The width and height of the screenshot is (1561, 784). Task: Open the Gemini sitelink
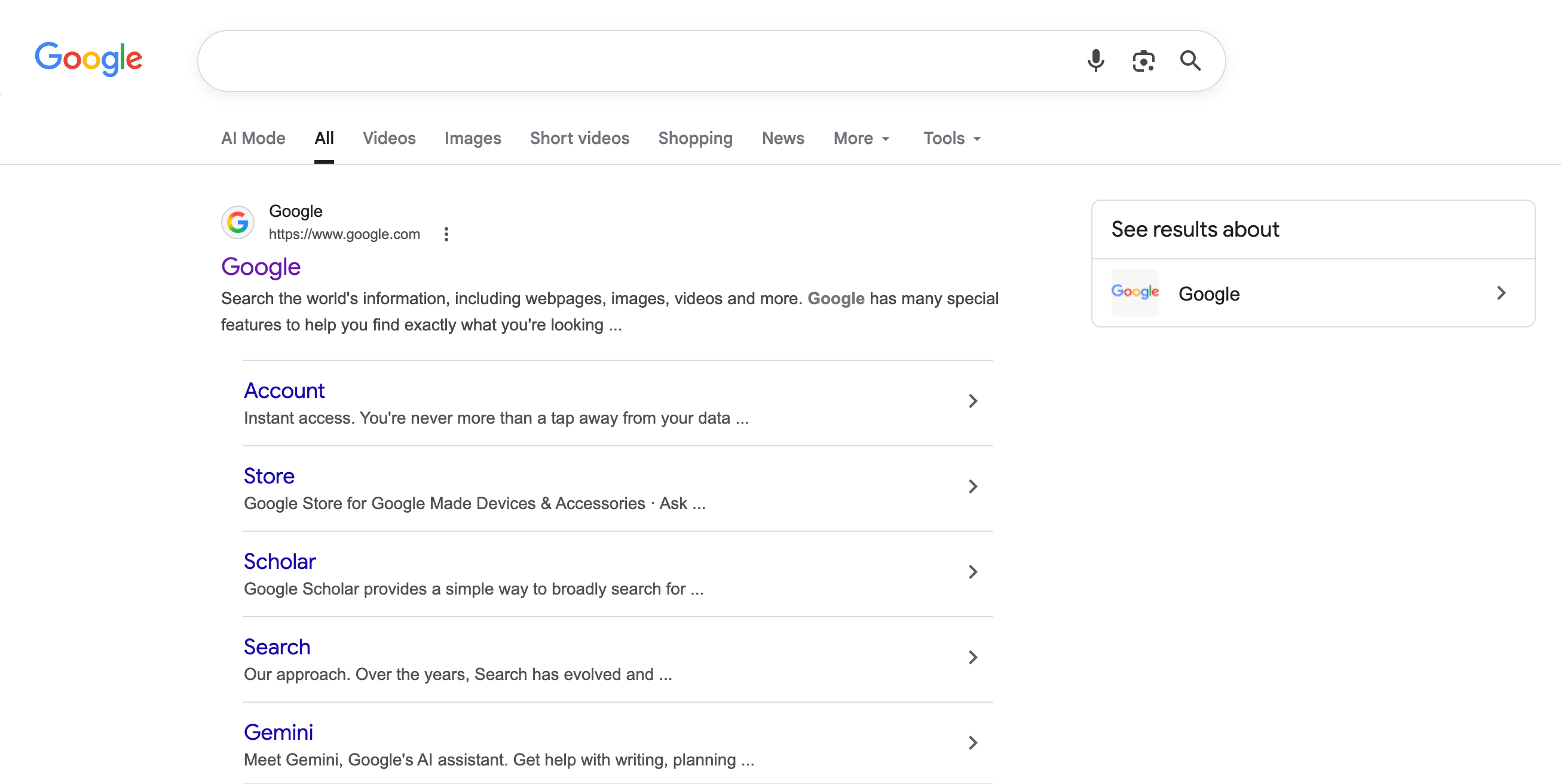tap(278, 733)
